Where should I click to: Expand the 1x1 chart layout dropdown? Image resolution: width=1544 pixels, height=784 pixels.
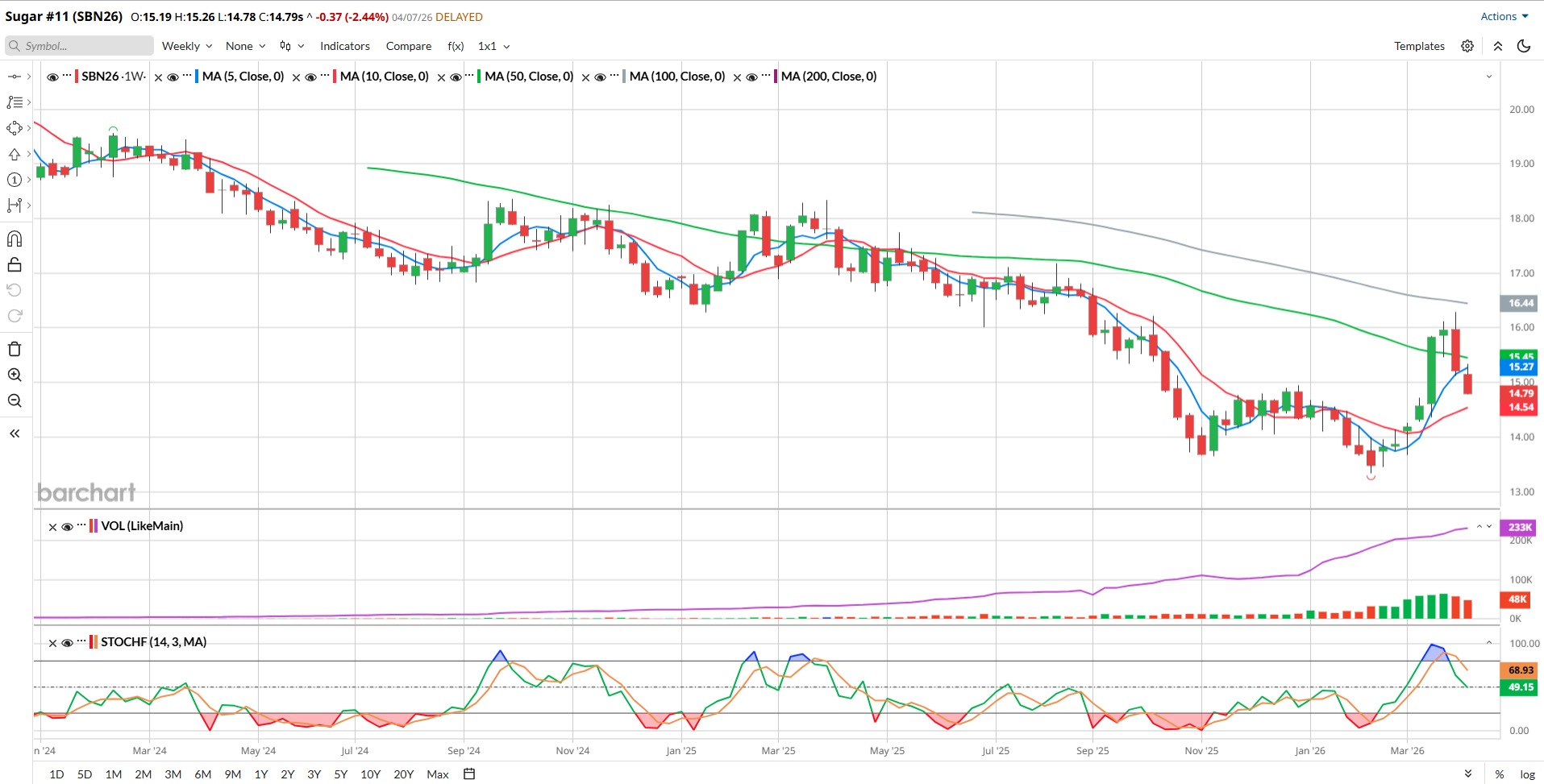coord(493,46)
